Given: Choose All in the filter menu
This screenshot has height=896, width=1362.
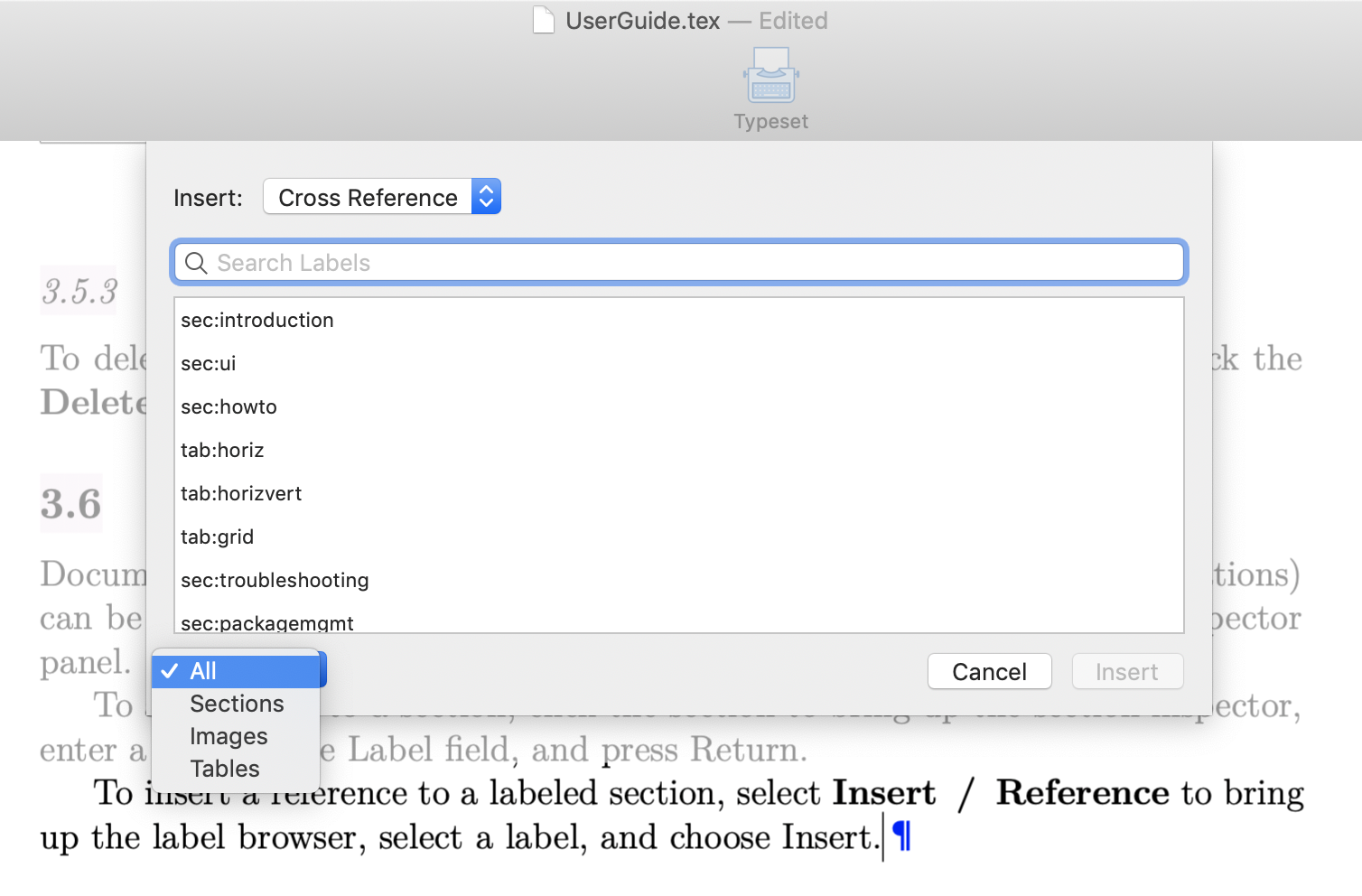Looking at the screenshot, I should pyautogui.click(x=236, y=671).
